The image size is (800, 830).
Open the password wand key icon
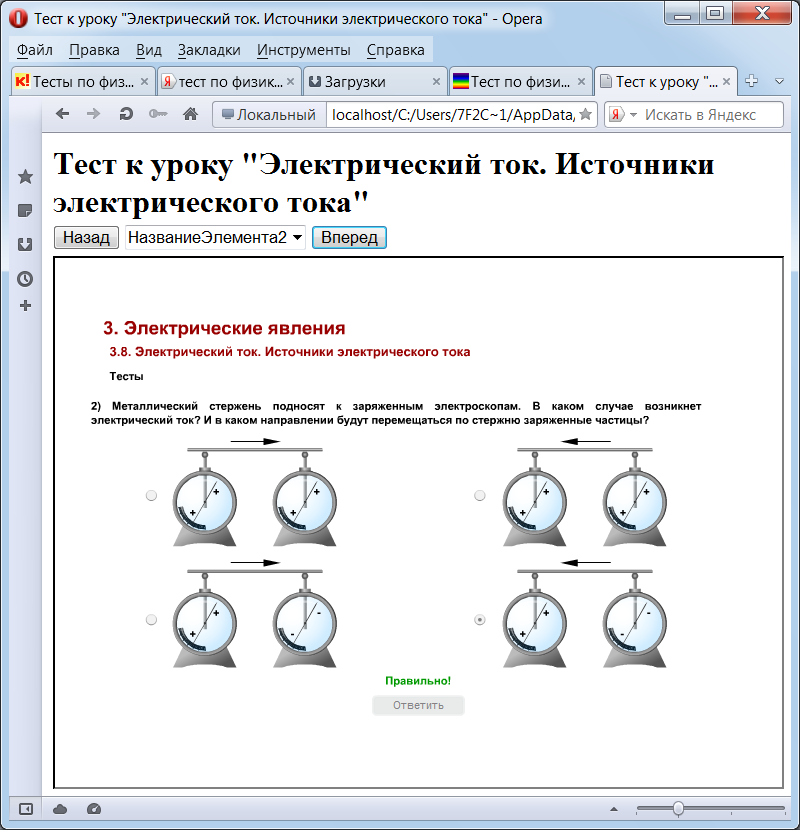[158, 114]
